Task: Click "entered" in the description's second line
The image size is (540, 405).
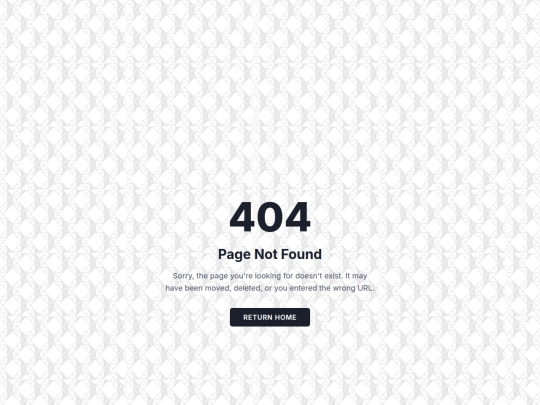Action: tap(303, 288)
